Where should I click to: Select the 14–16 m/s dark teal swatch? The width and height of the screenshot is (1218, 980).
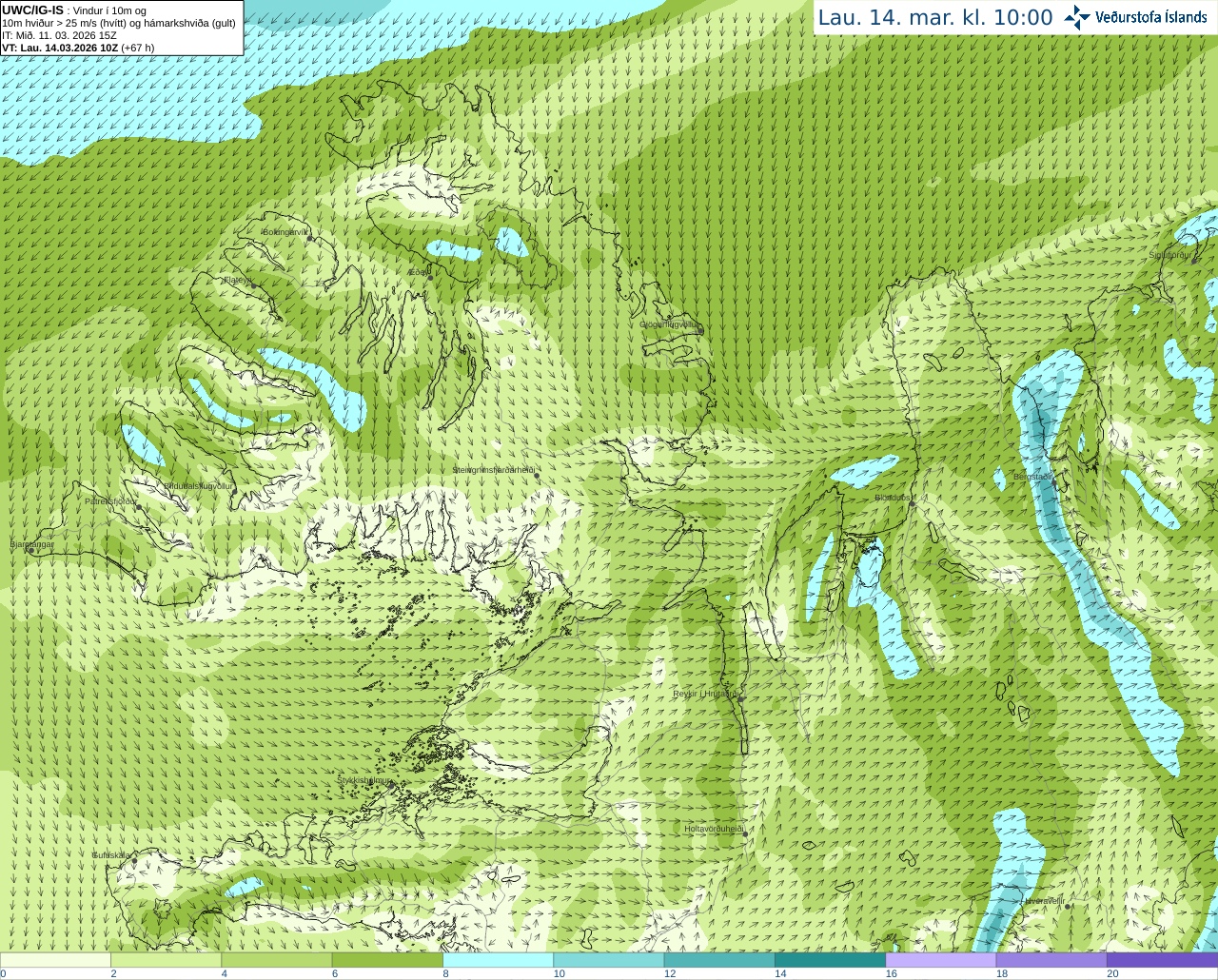pyautogui.click(x=830, y=960)
